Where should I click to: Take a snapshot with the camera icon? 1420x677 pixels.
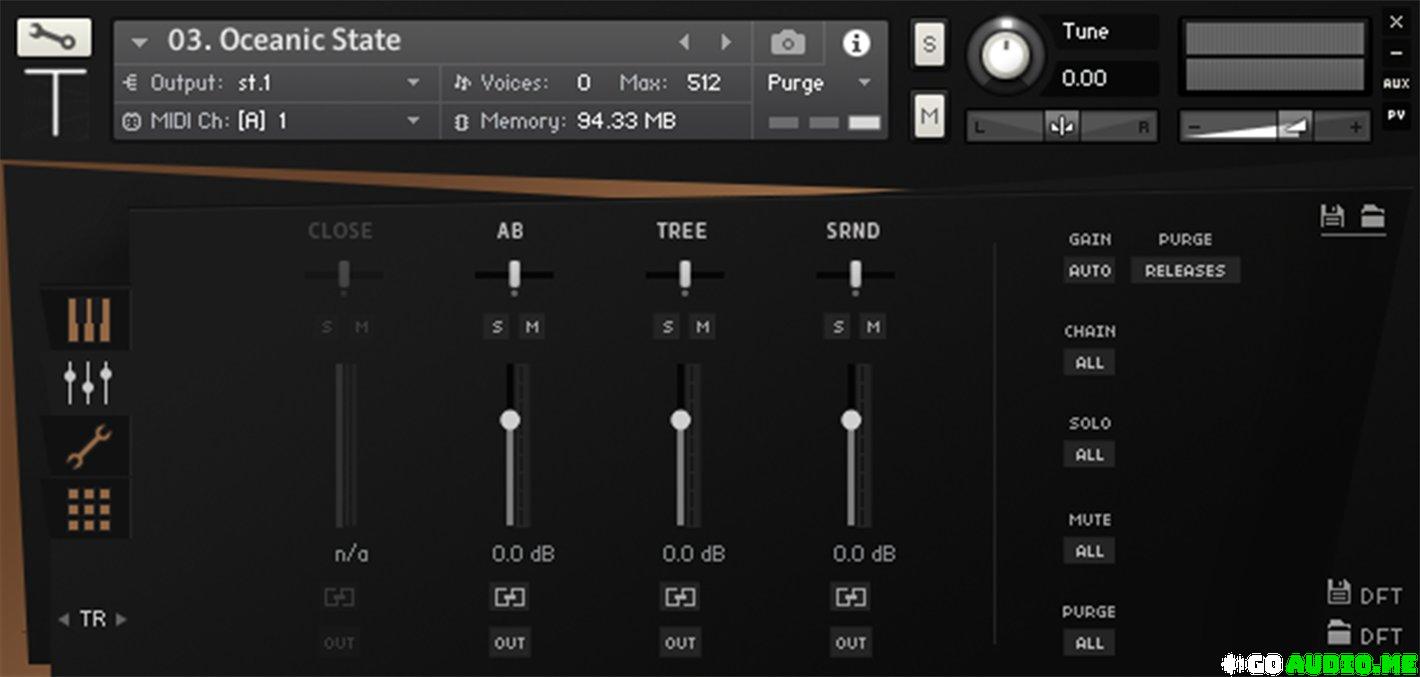(787, 43)
